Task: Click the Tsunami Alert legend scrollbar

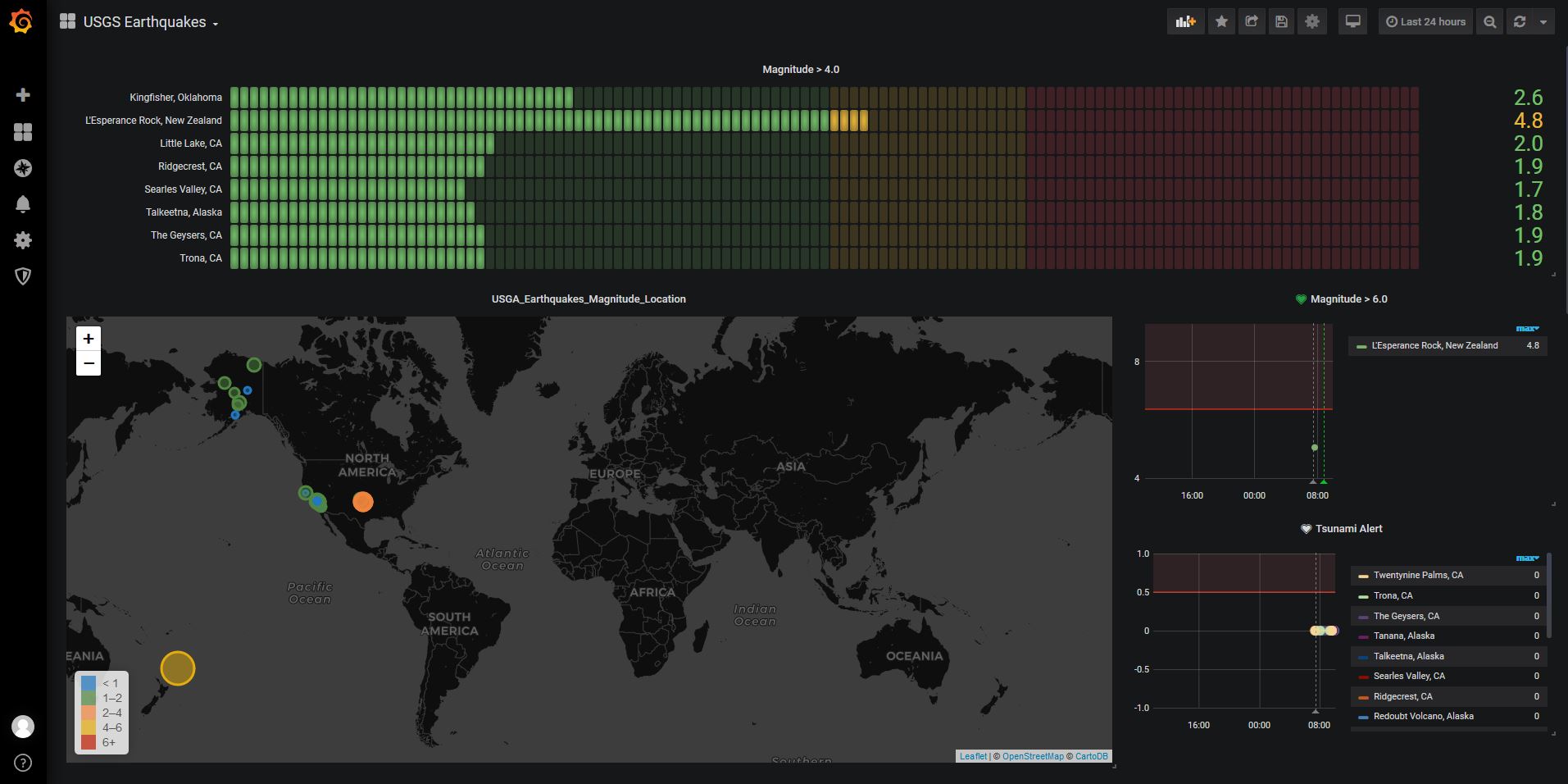Action: tap(1548, 596)
